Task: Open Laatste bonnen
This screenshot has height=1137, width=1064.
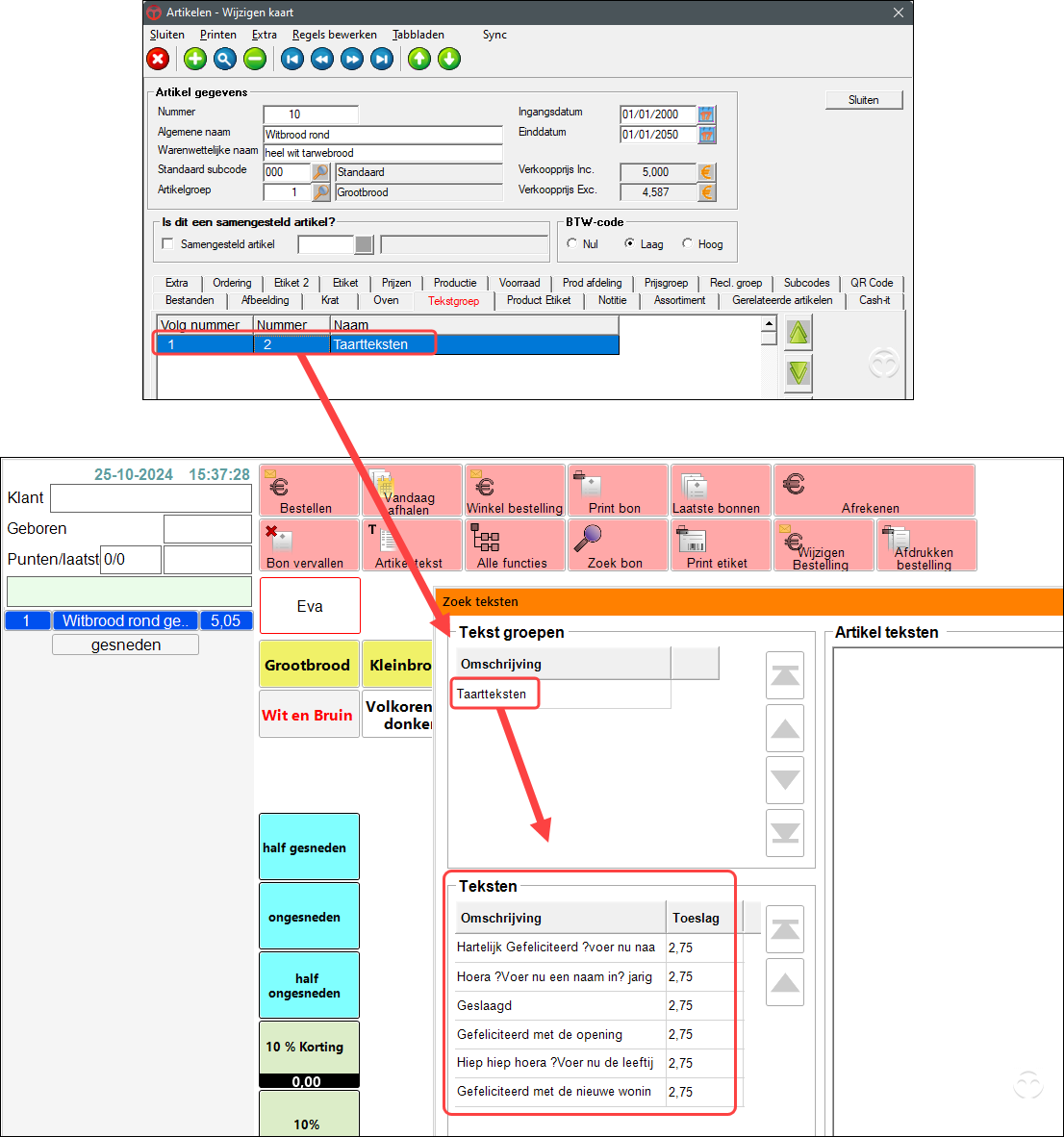Action: (x=721, y=491)
